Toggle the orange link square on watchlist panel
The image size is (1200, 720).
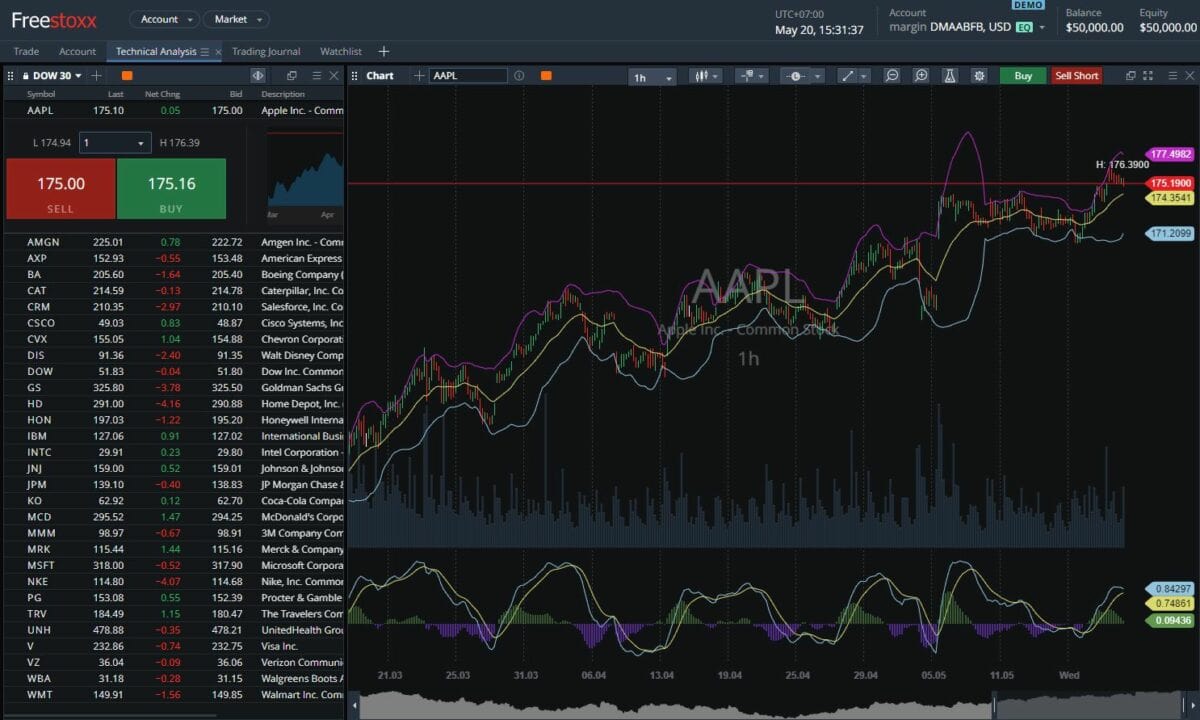(x=127, y=75)
